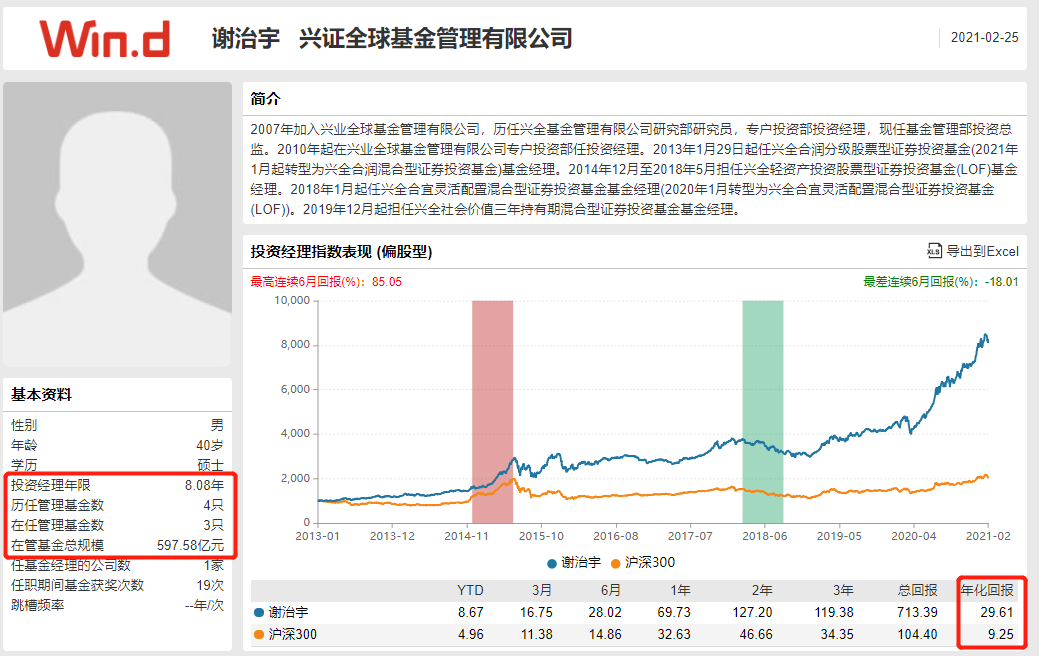Click the 简介 section title

click(x=266, y=99)
